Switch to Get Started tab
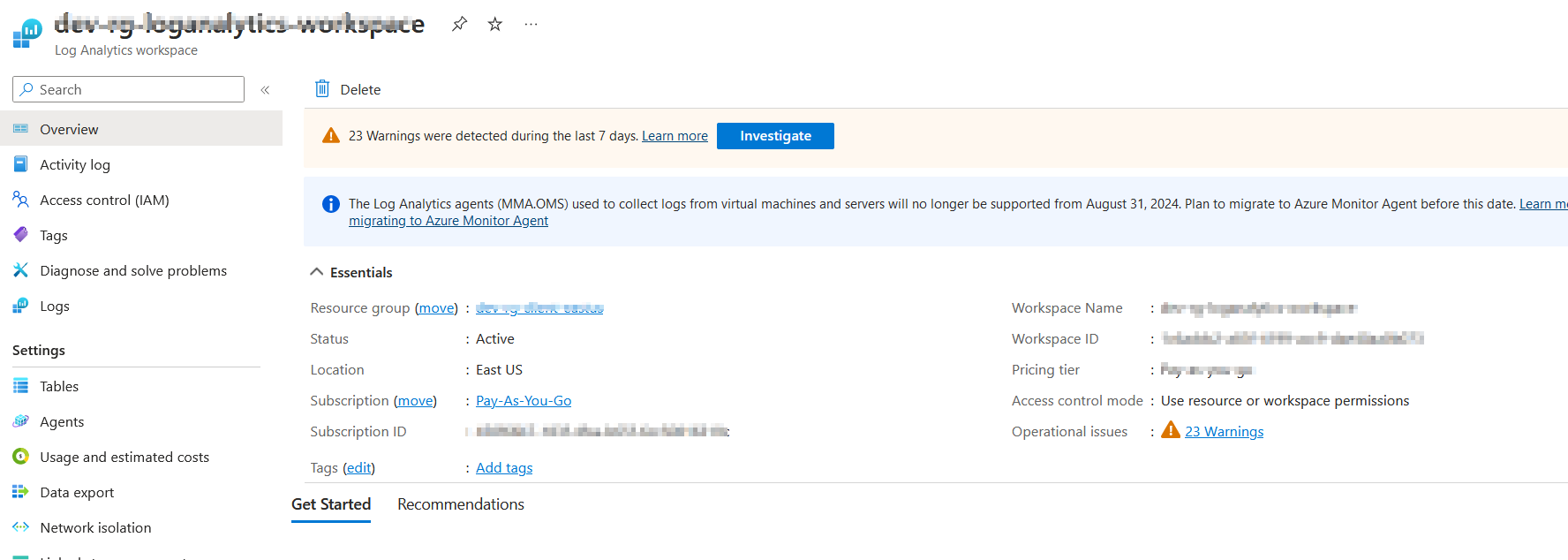The image size is (1568, 560). click(331, 504)
